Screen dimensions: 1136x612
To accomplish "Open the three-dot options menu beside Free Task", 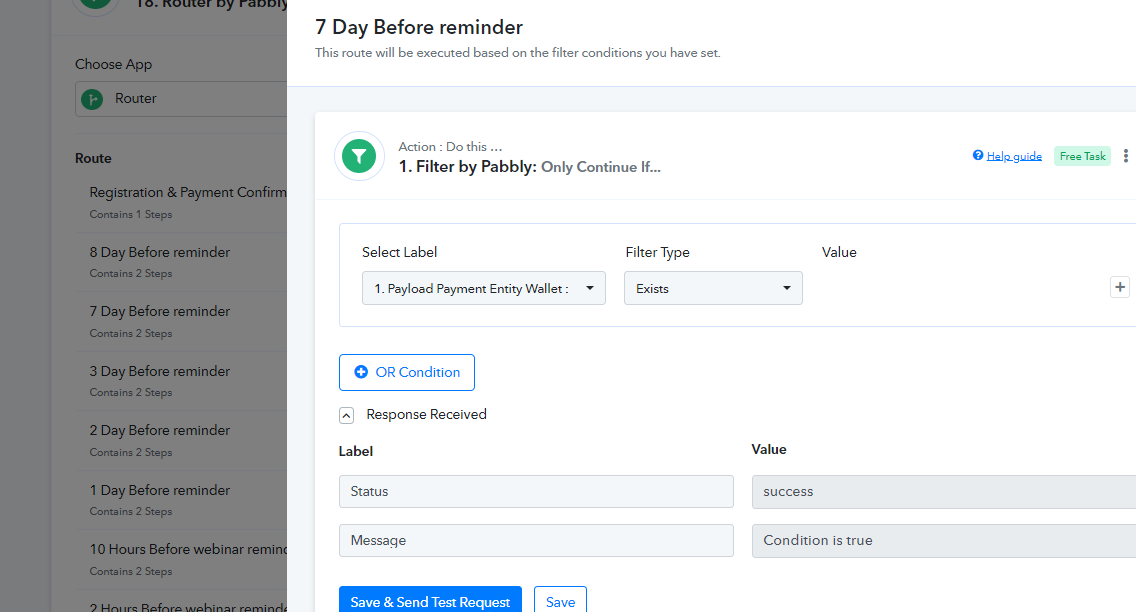I will pyautogui.click(x=1125, y=156).
